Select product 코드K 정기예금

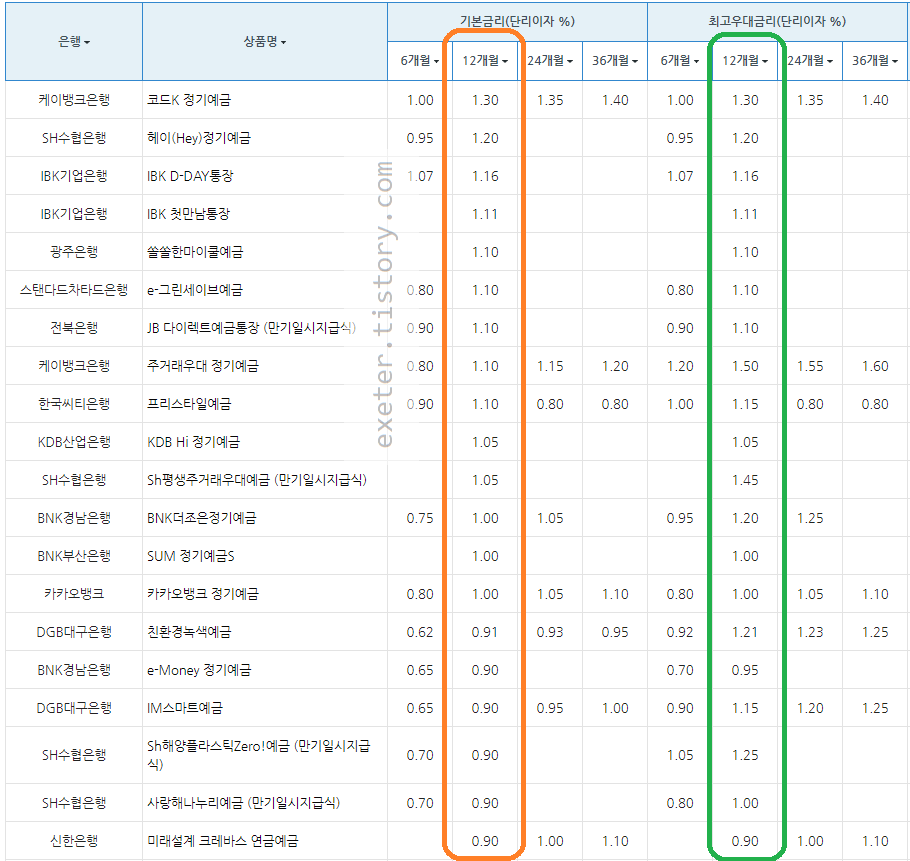[189, 100]
